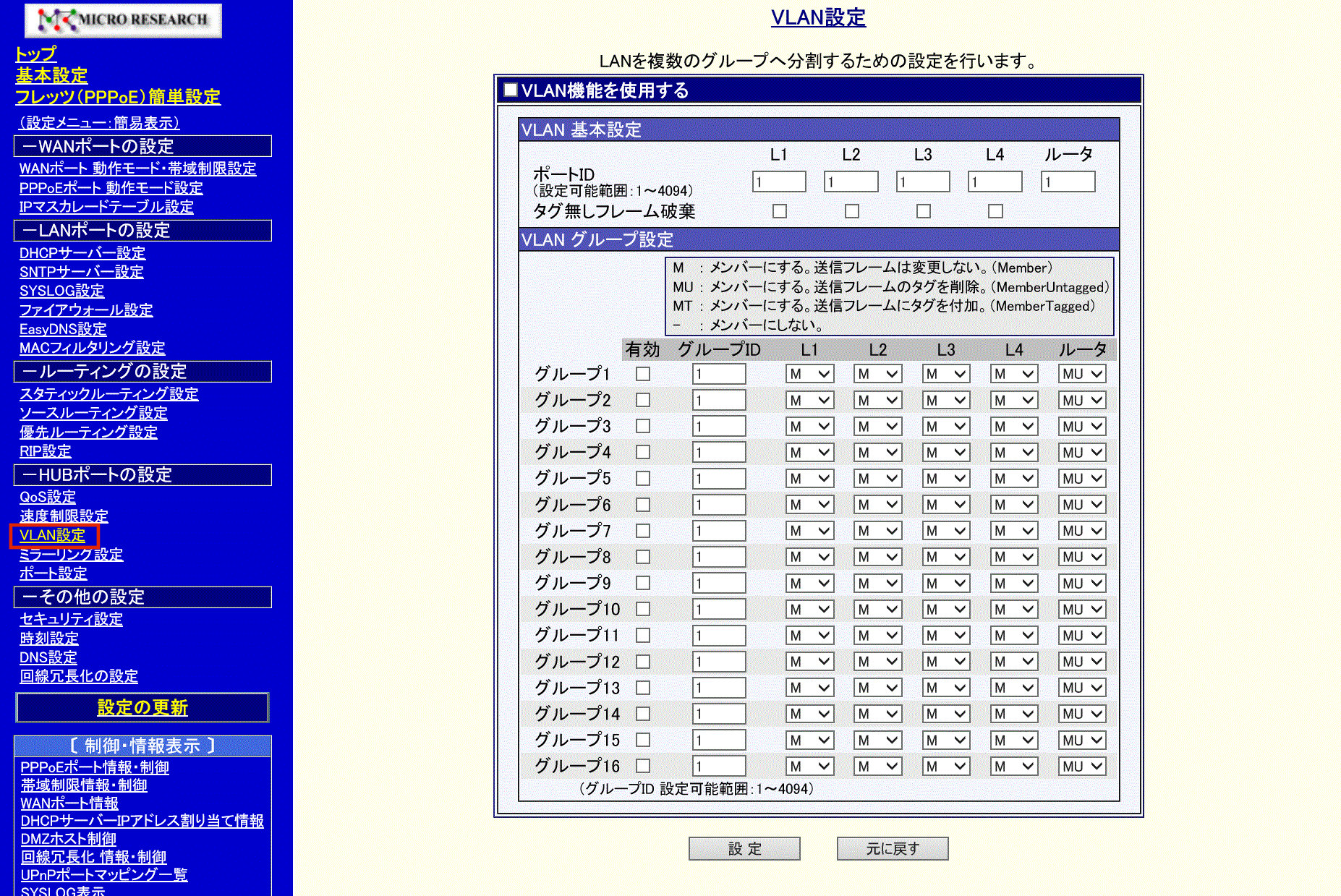The width and height of the screenshot is (1341, 896).
Task: Open セキュリティ設定 link
Action: pyautogui.click(x=72, y=619)
